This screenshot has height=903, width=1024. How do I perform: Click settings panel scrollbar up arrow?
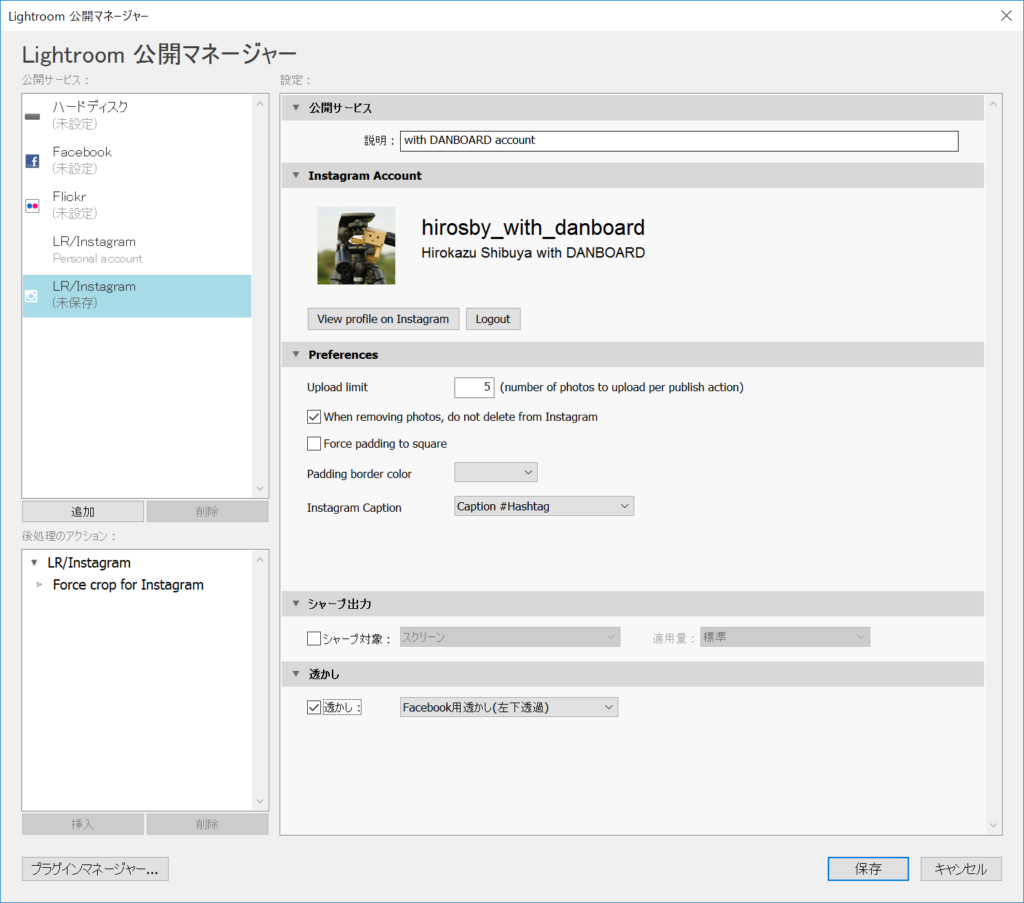pos(993,104)
